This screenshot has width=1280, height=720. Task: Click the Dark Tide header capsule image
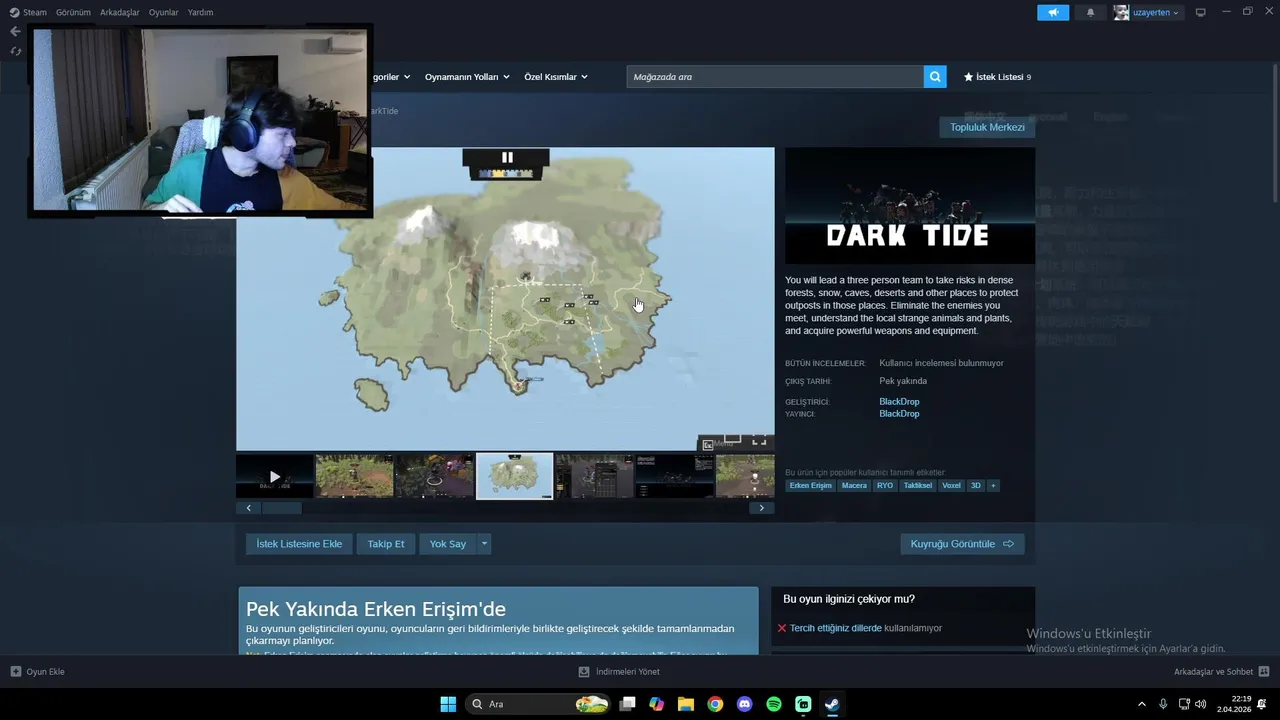910,206
